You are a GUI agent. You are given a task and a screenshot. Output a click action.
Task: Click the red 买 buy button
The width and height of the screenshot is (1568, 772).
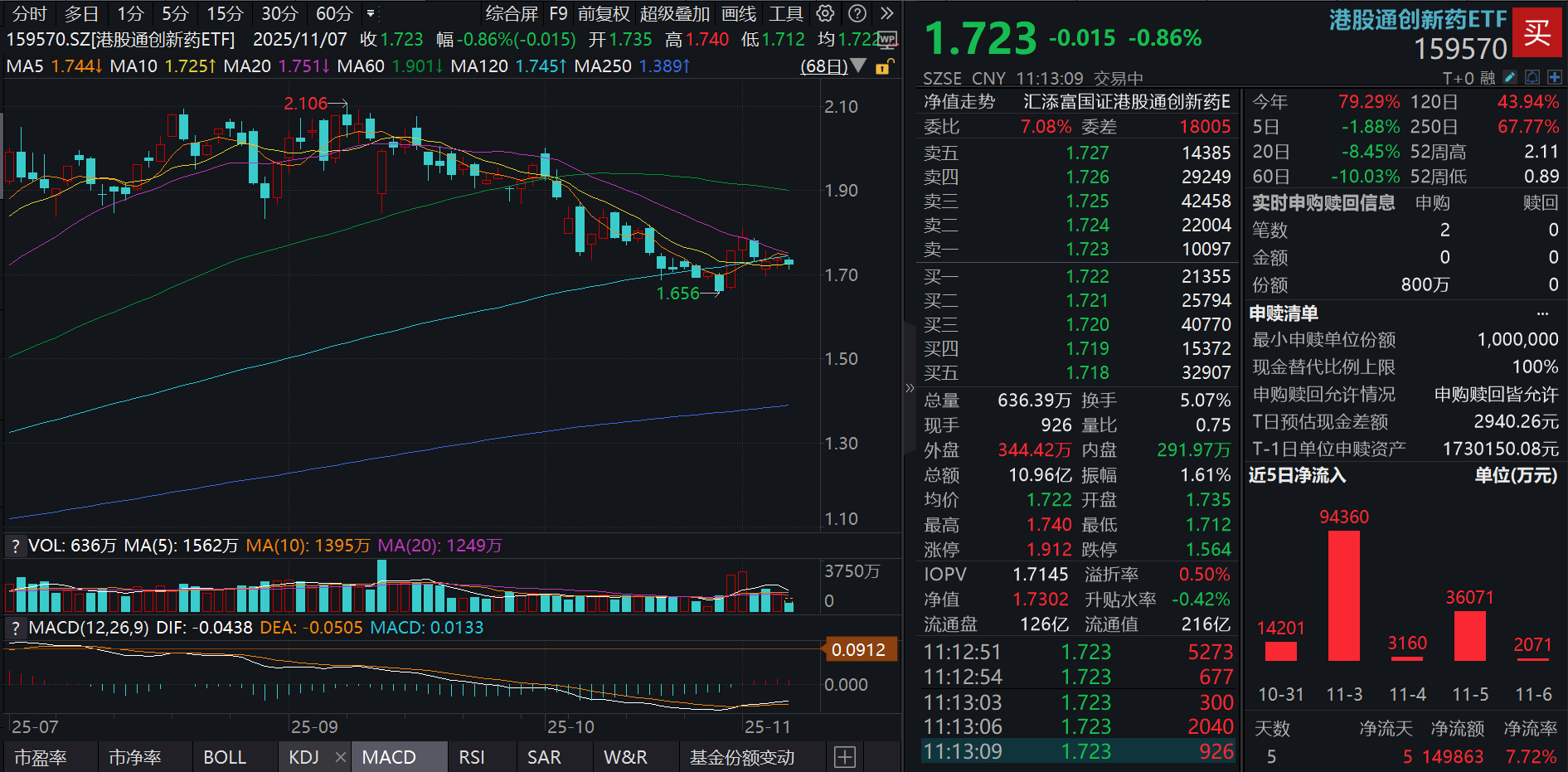pos(1538,33)
